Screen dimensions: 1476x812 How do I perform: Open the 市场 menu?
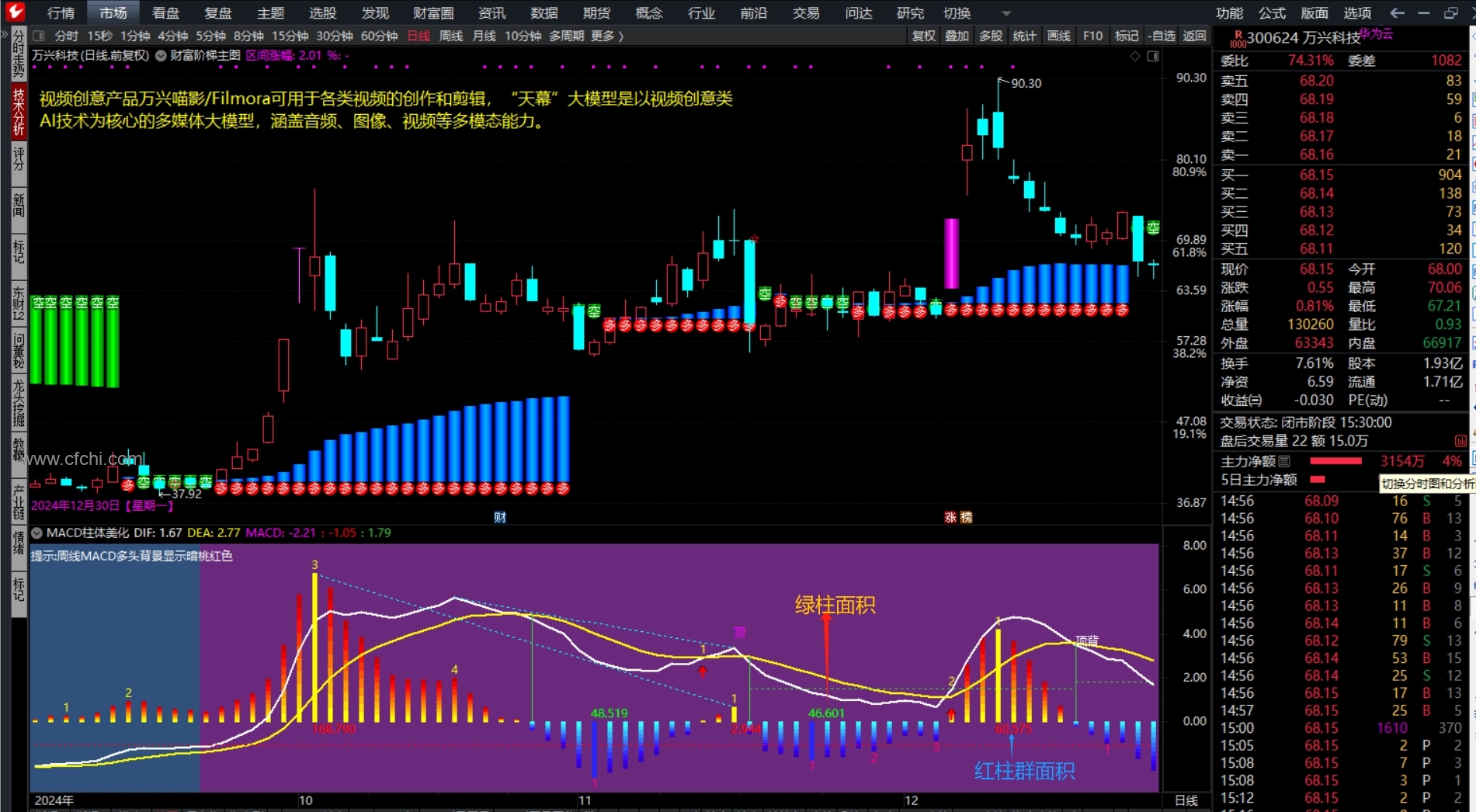point(113,12)
